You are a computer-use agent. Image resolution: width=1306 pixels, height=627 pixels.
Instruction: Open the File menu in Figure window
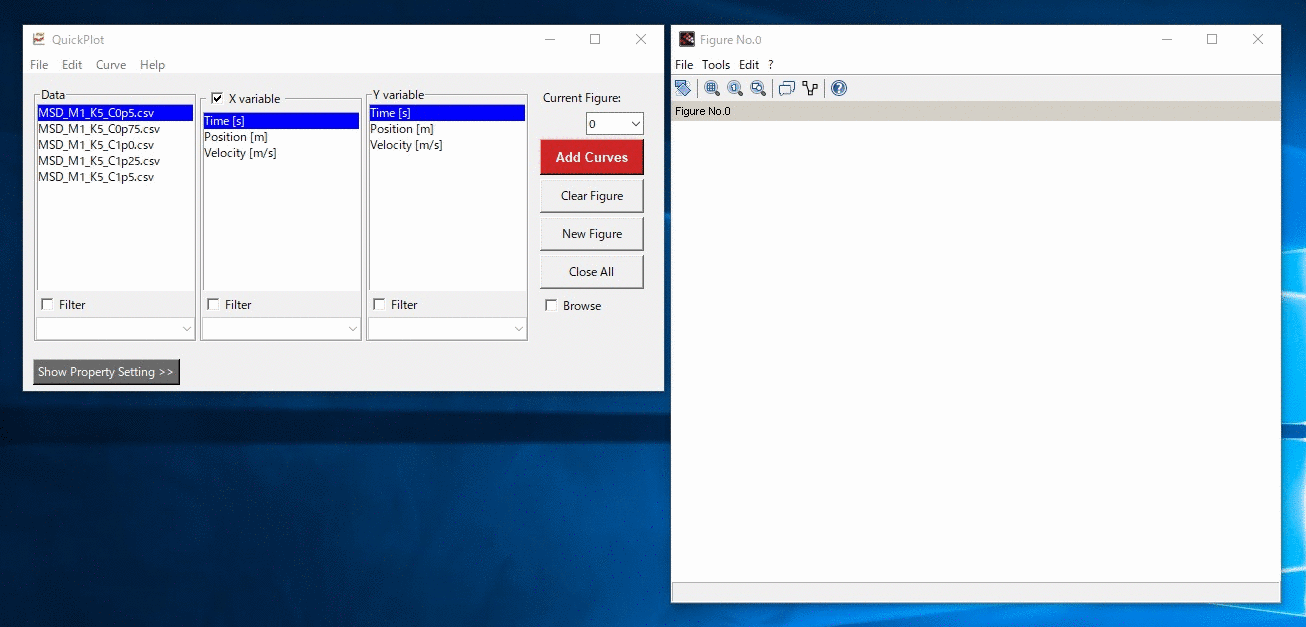(x=684, y=64)
